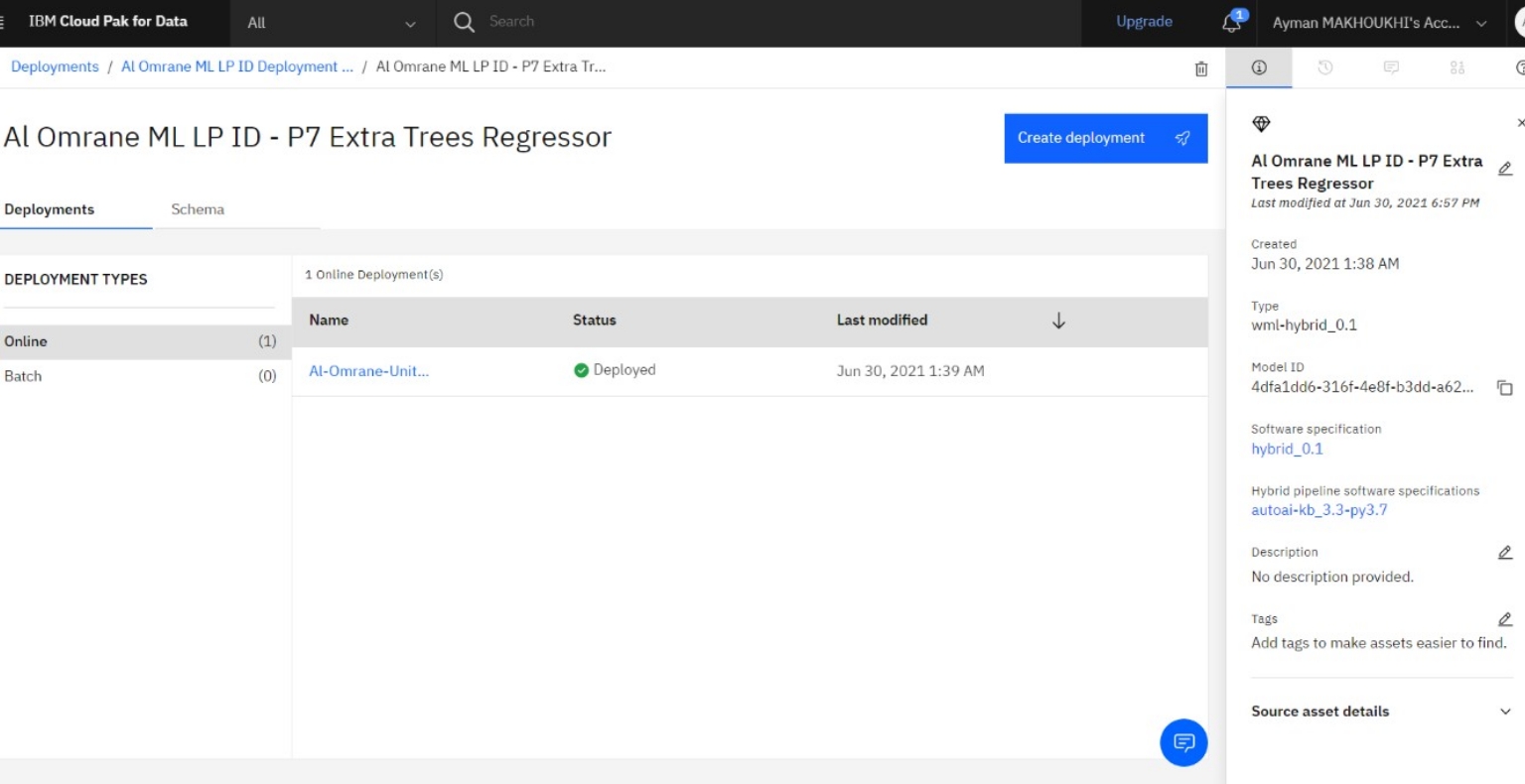The height and width of the screenshot is (784, 1525).
Task: Click the Create deployment button
Action: pos(1105,138)
